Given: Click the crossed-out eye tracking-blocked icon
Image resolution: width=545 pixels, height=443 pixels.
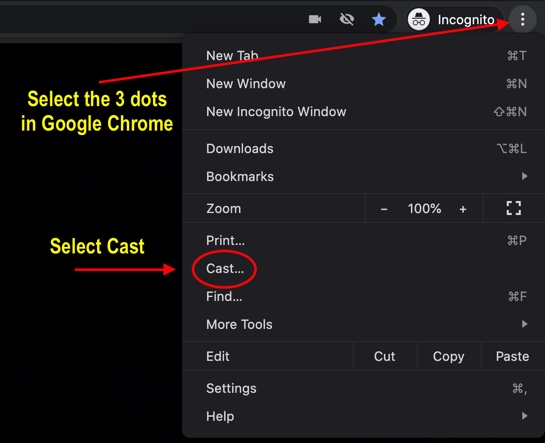Looking at the screenshot, I should 347,19.
